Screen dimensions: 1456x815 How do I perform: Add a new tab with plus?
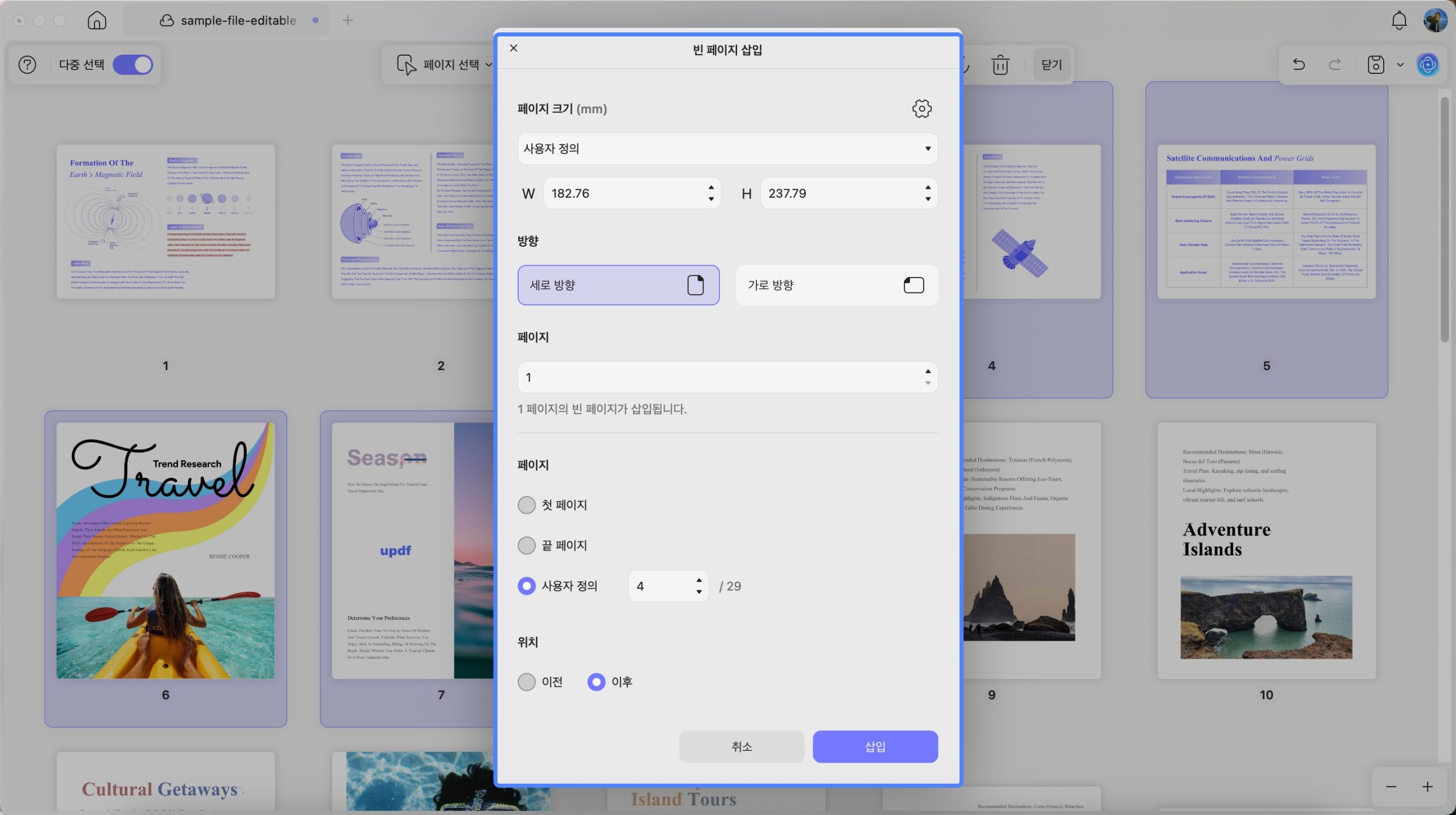pyautogui.click(x=348, y=20)
